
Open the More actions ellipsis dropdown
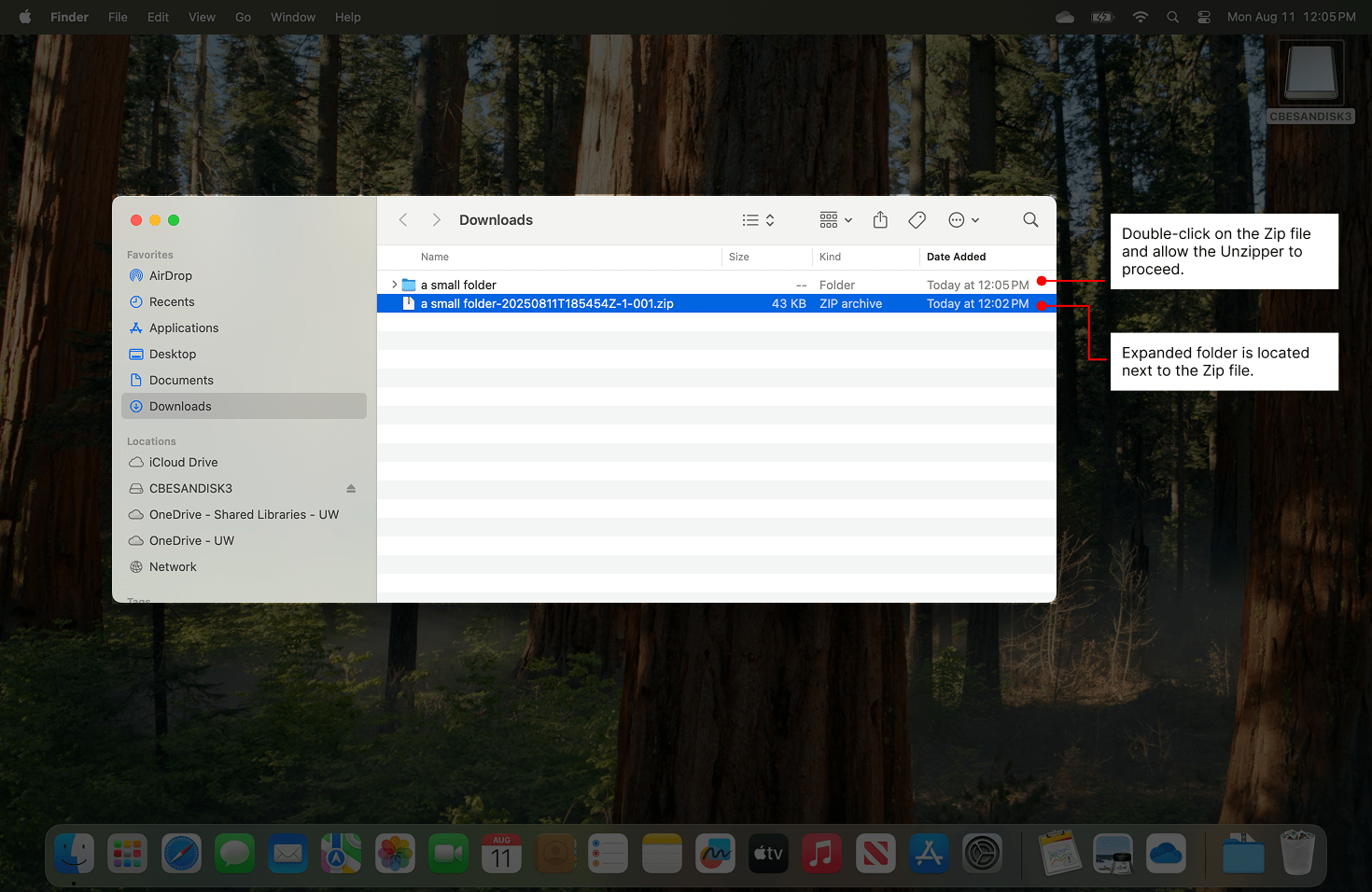click(963, 219)
